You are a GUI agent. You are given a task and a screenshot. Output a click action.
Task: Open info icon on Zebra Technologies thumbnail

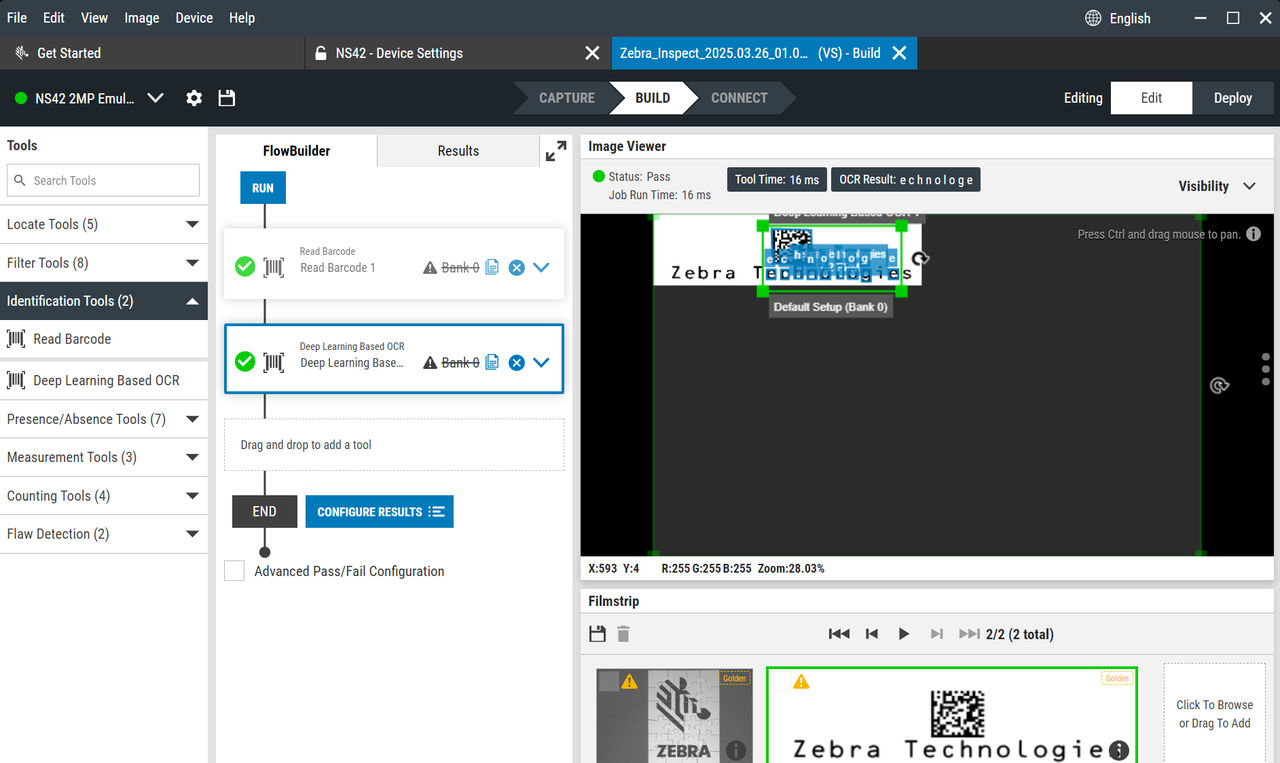(1119, 749)
